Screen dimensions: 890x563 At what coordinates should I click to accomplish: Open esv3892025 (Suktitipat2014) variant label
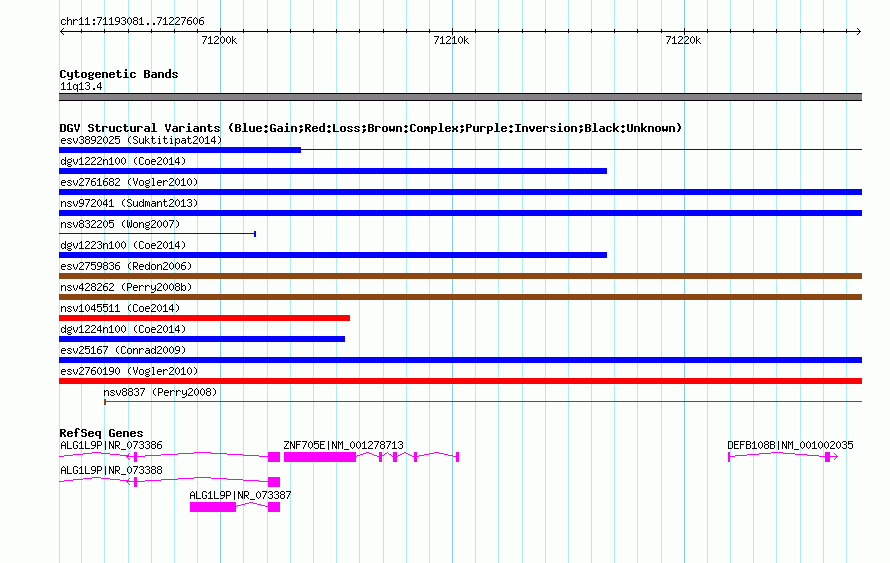coord(141,140)
